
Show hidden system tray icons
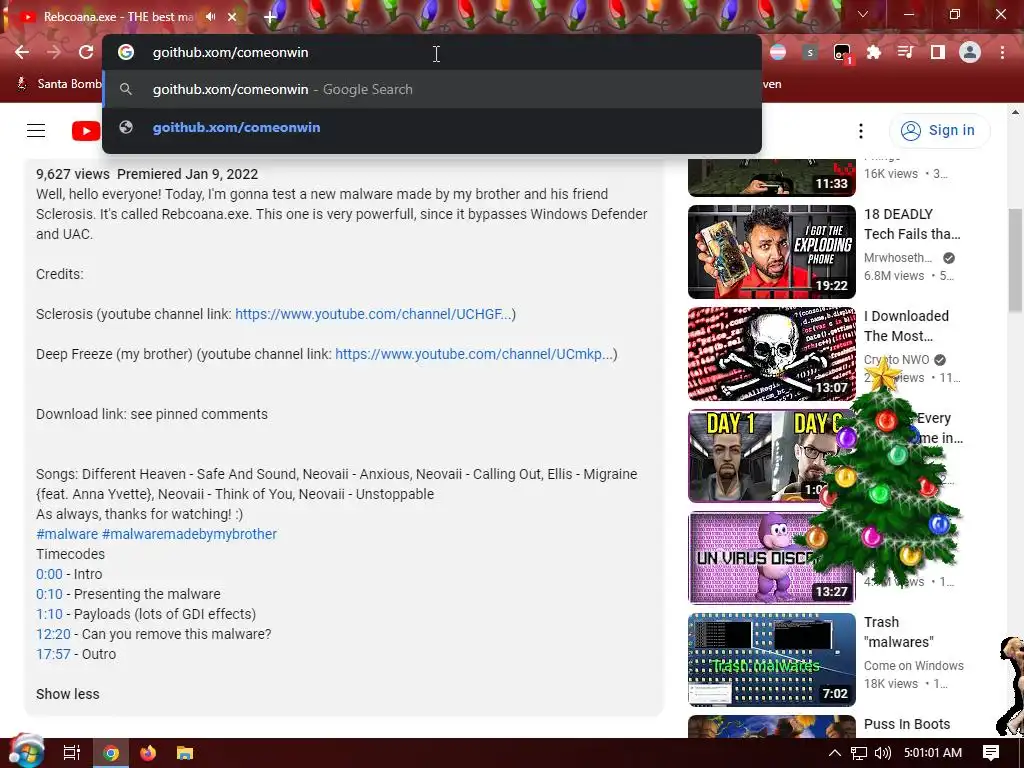click(x=834, y=753)
